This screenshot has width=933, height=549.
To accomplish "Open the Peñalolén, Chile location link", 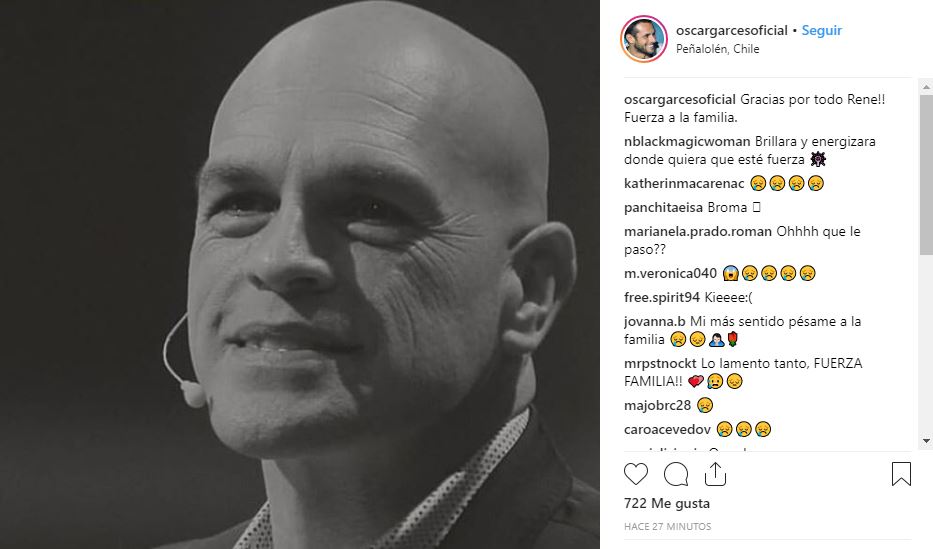I will coord(717,49).
